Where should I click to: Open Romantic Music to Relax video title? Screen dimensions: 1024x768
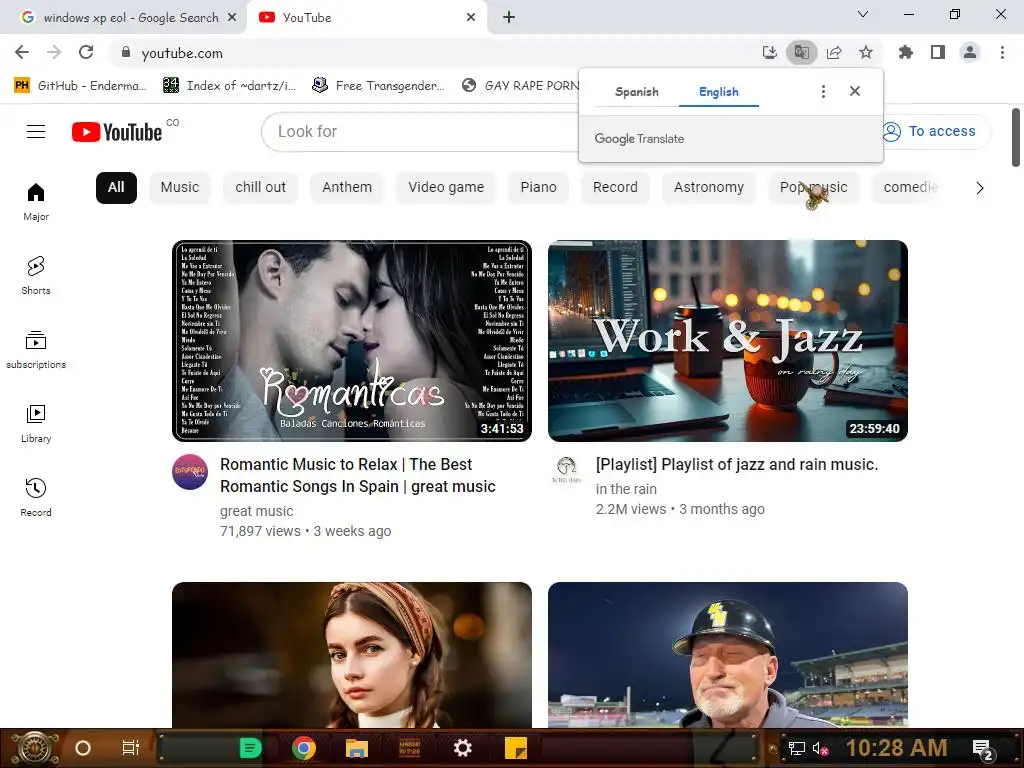point(358,475)
